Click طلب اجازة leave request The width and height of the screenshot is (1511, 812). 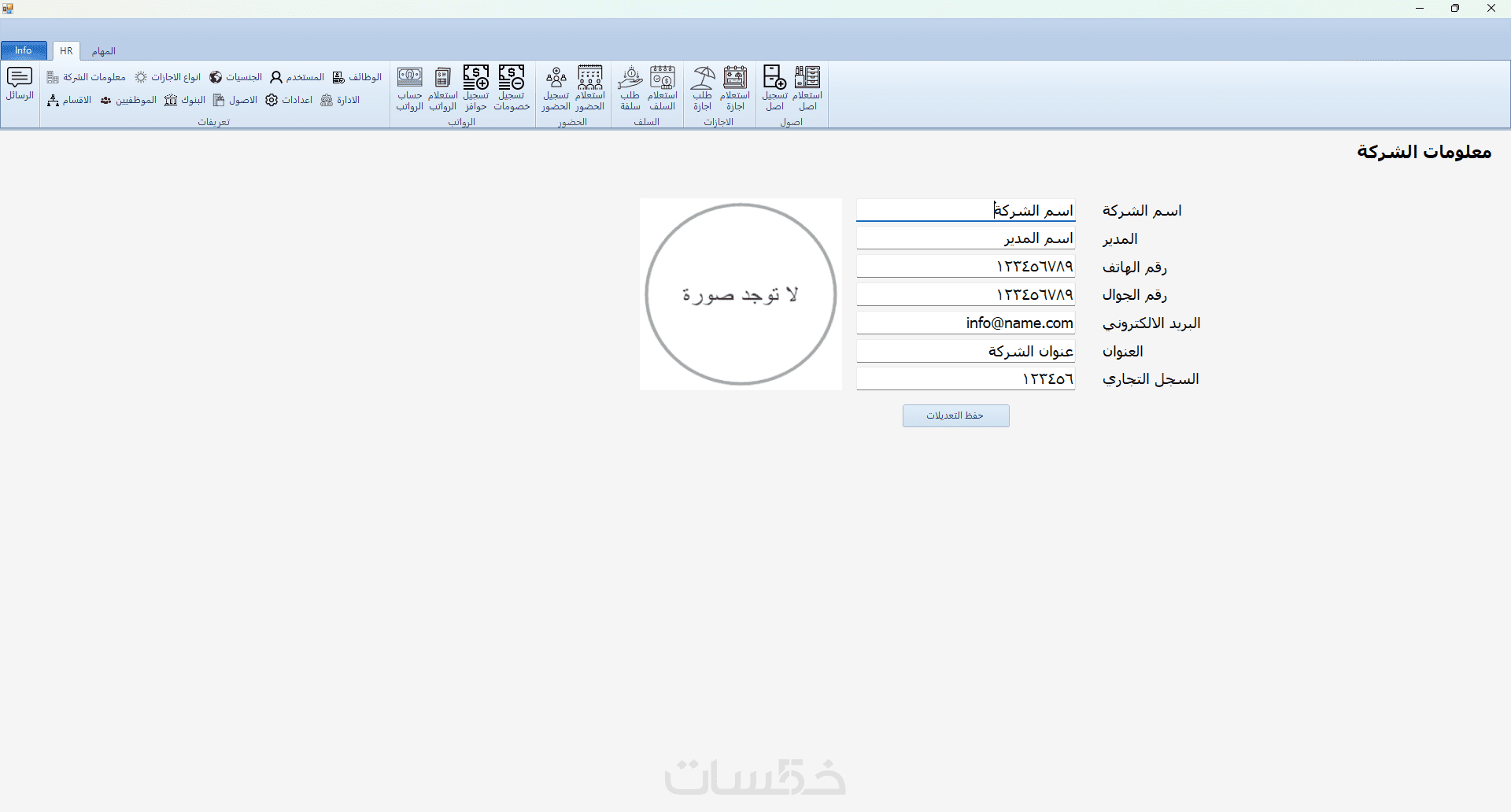pos(703,88)
